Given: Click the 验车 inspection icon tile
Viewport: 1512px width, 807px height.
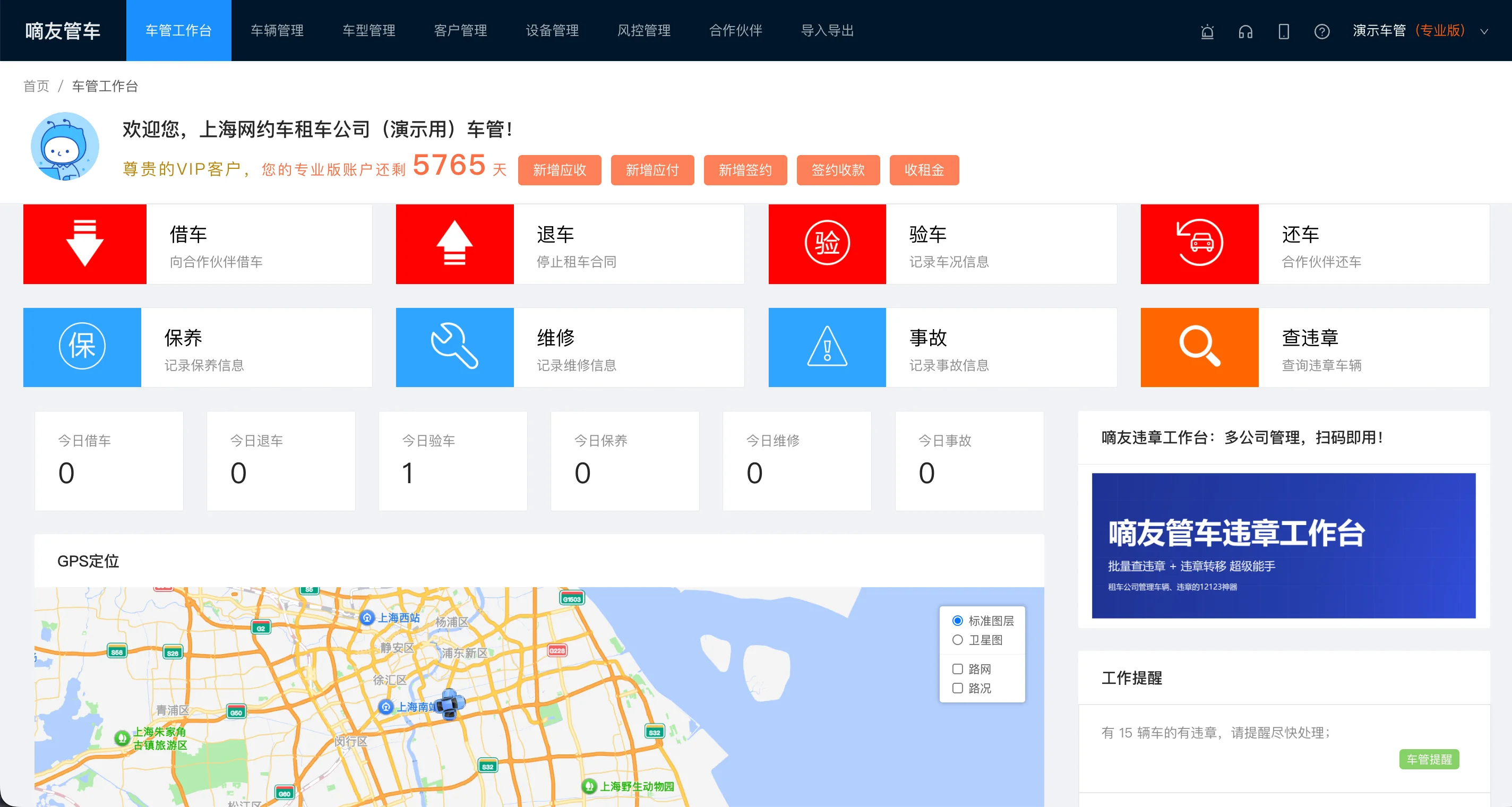Looking at the screenshot, I should (827, 244).
